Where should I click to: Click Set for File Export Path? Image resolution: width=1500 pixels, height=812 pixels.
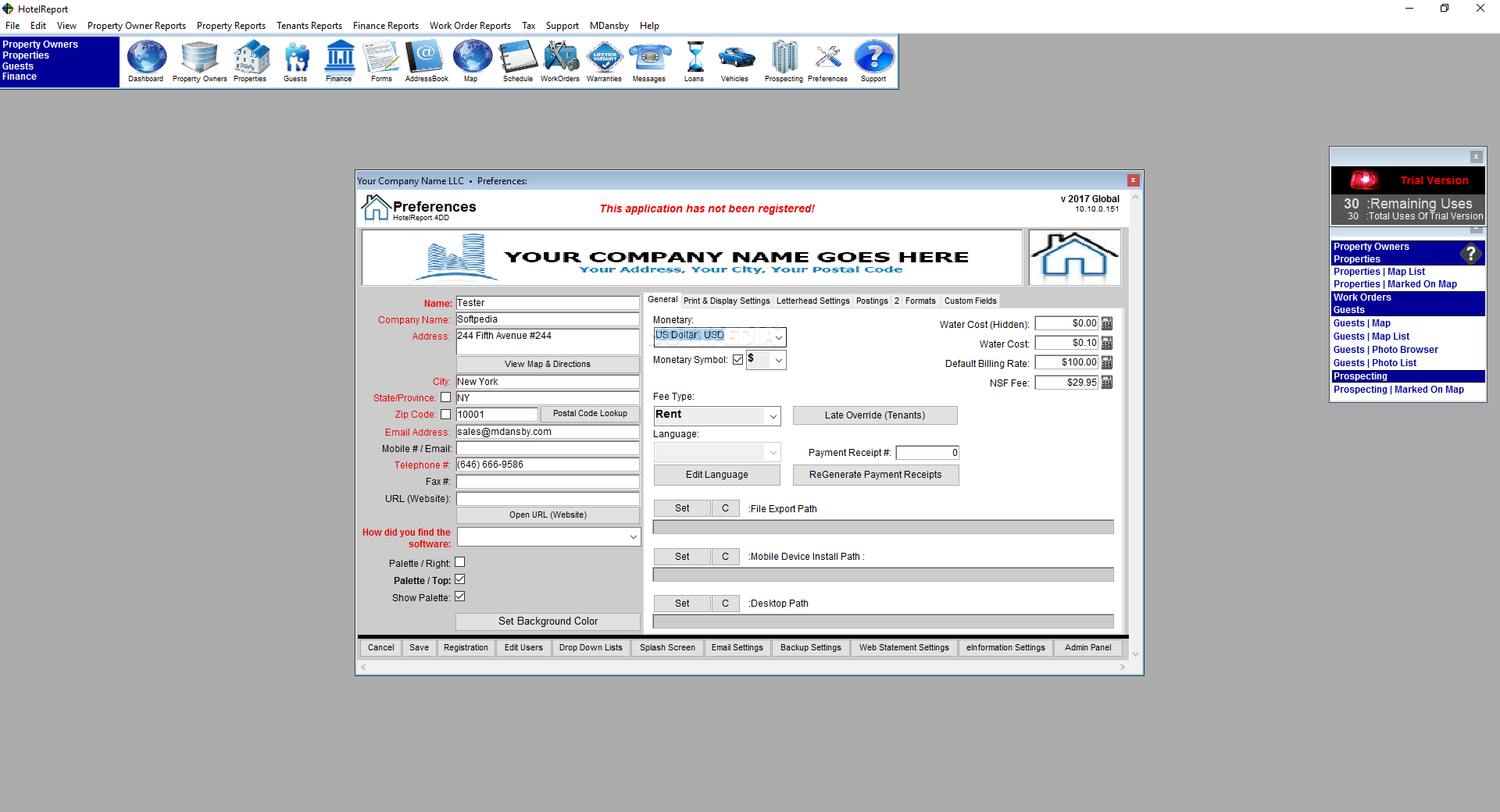click(x=682, y=508)
